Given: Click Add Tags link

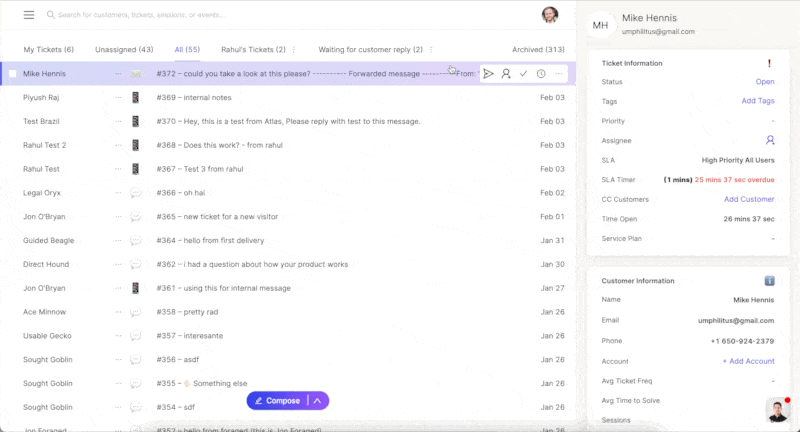Looking at the screenshot, I should pyautogui.click(x=758, y=101).
